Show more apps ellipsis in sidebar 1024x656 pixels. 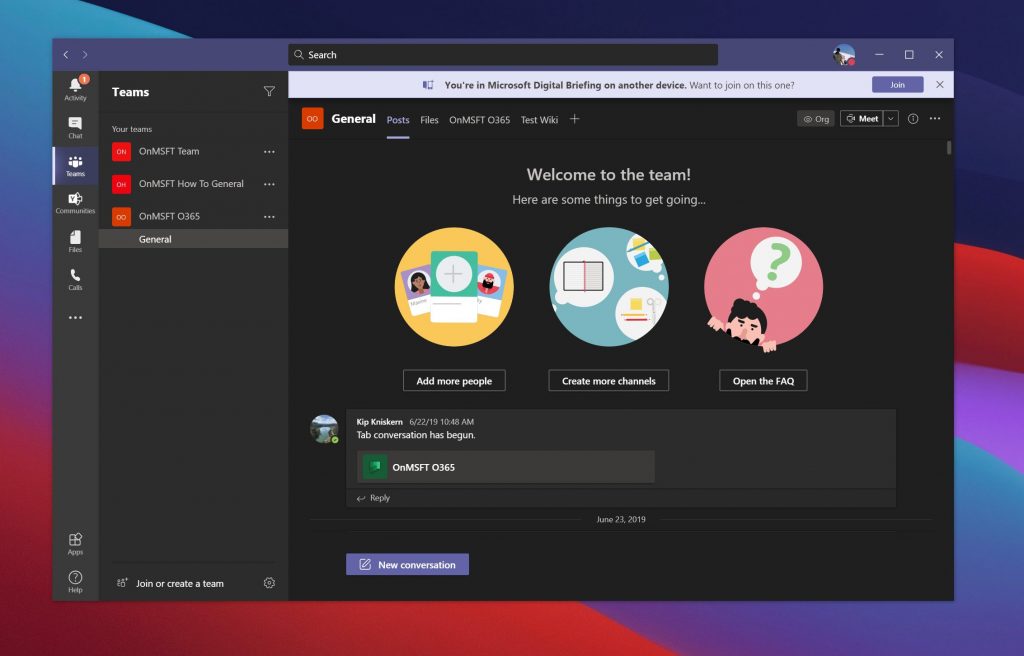[x=75, y=318]
